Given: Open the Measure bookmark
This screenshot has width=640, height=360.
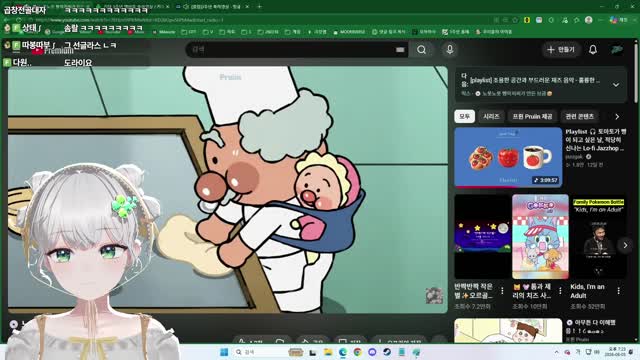Looking at the screenshot, I should click(164, 32).
